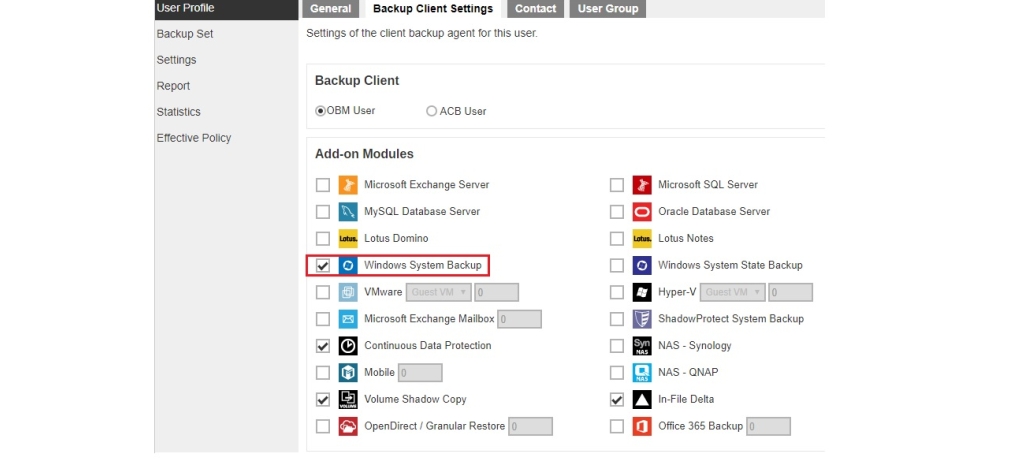Image resolution: width=1024 pixels, height=460 pixels.
Task: Switch to the General tab
Action: (x=330, y=8)
